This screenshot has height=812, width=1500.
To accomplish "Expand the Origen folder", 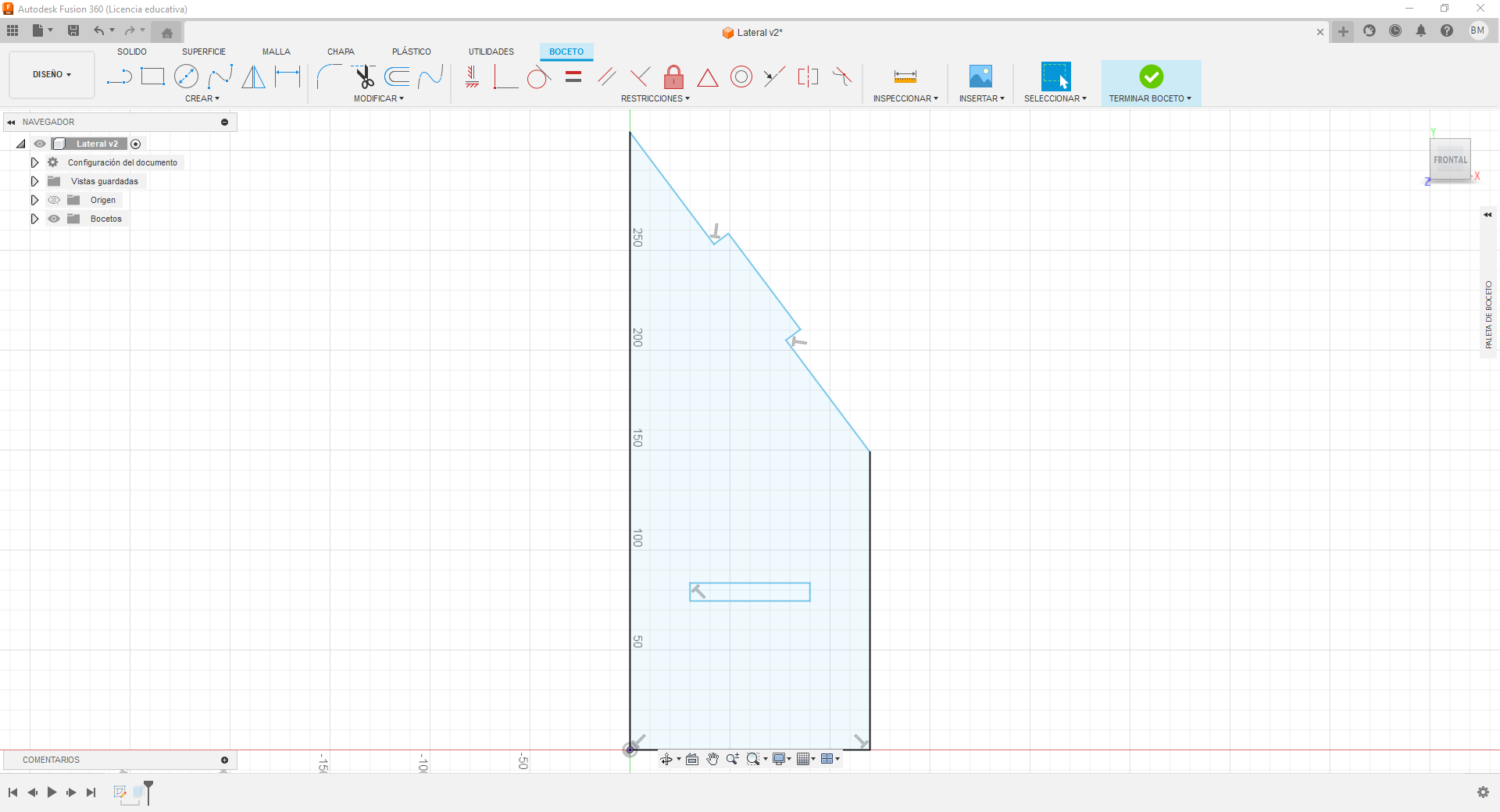I will pos(34,200).
